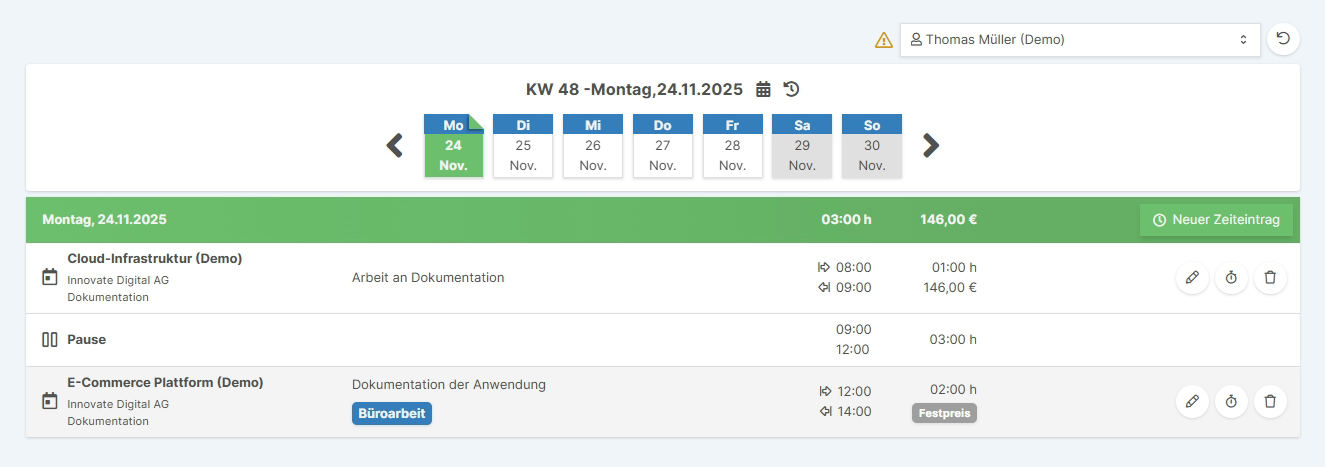The image size is (1325, 467).
Task: Click the Festpreis badge
Action: [x=944, y=413]
